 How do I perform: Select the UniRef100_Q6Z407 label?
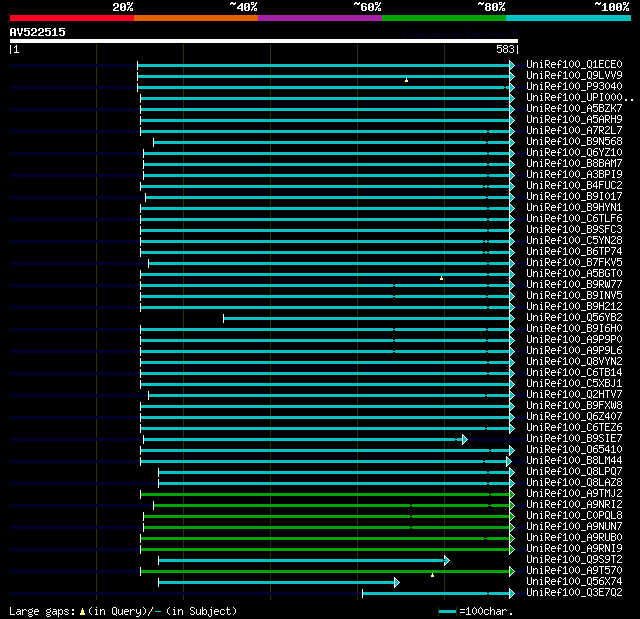(x=574, y=417)
